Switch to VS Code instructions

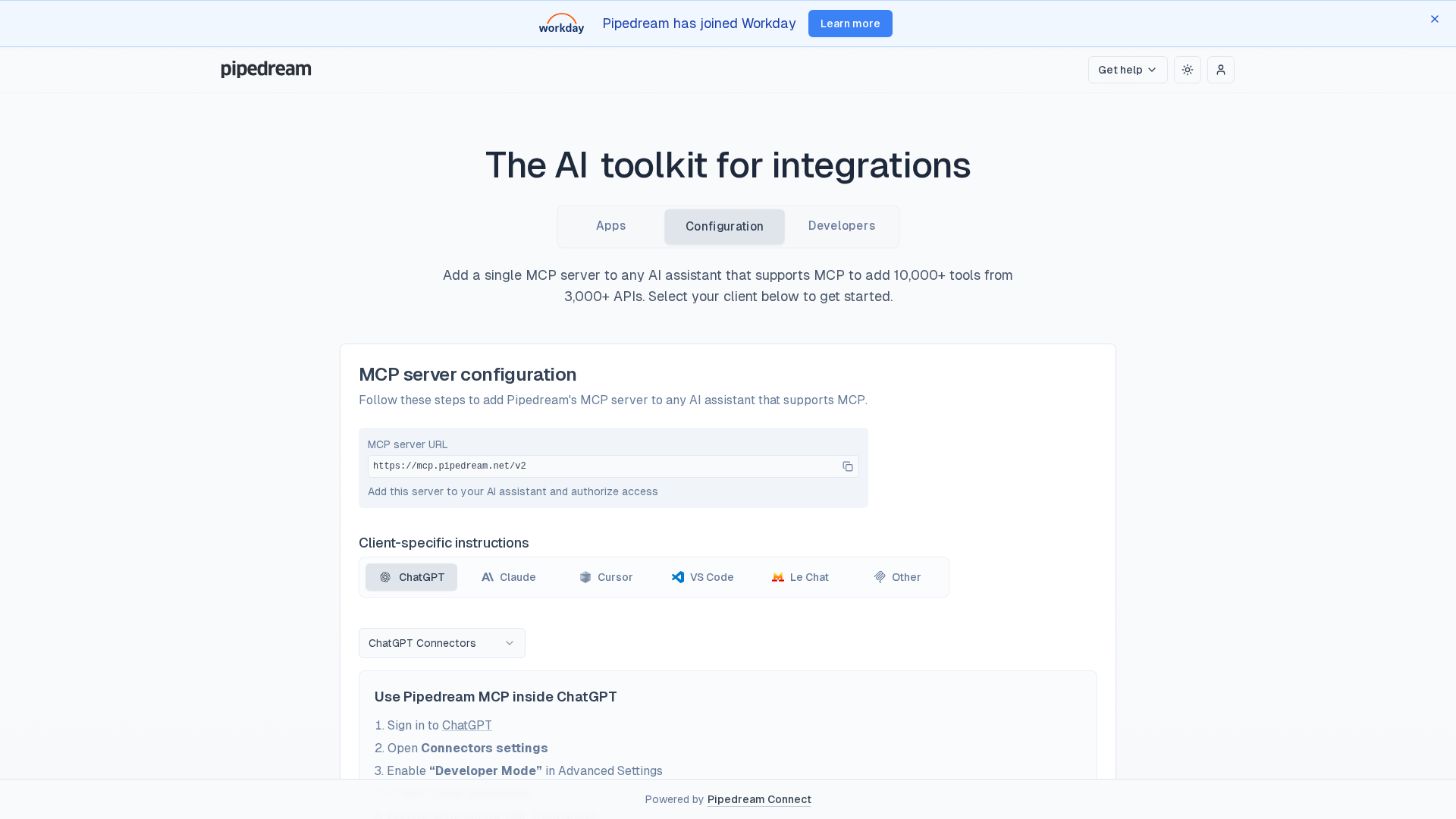(702, 577)
